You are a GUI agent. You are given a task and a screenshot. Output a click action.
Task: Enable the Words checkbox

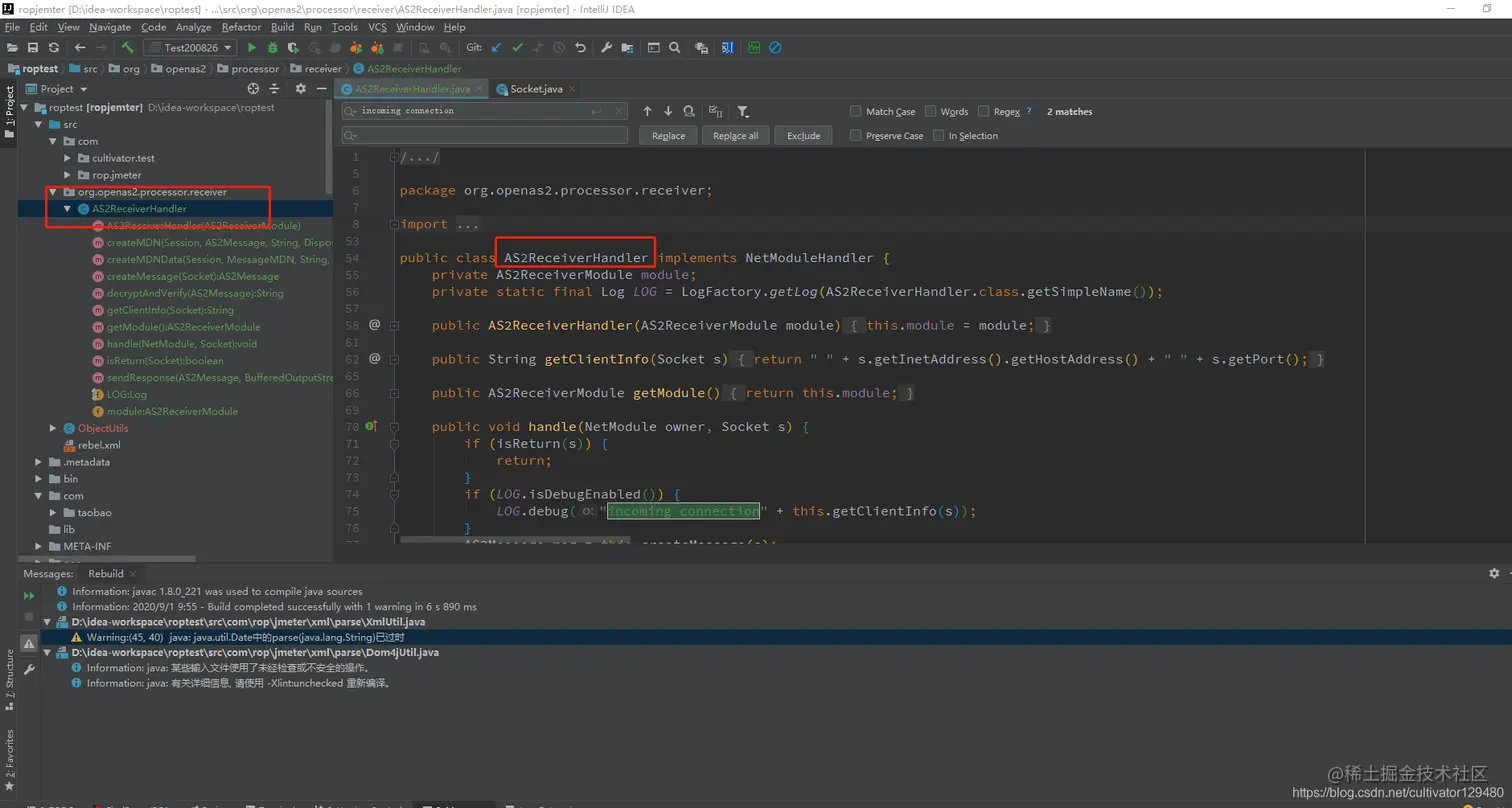tap(931, 111)
